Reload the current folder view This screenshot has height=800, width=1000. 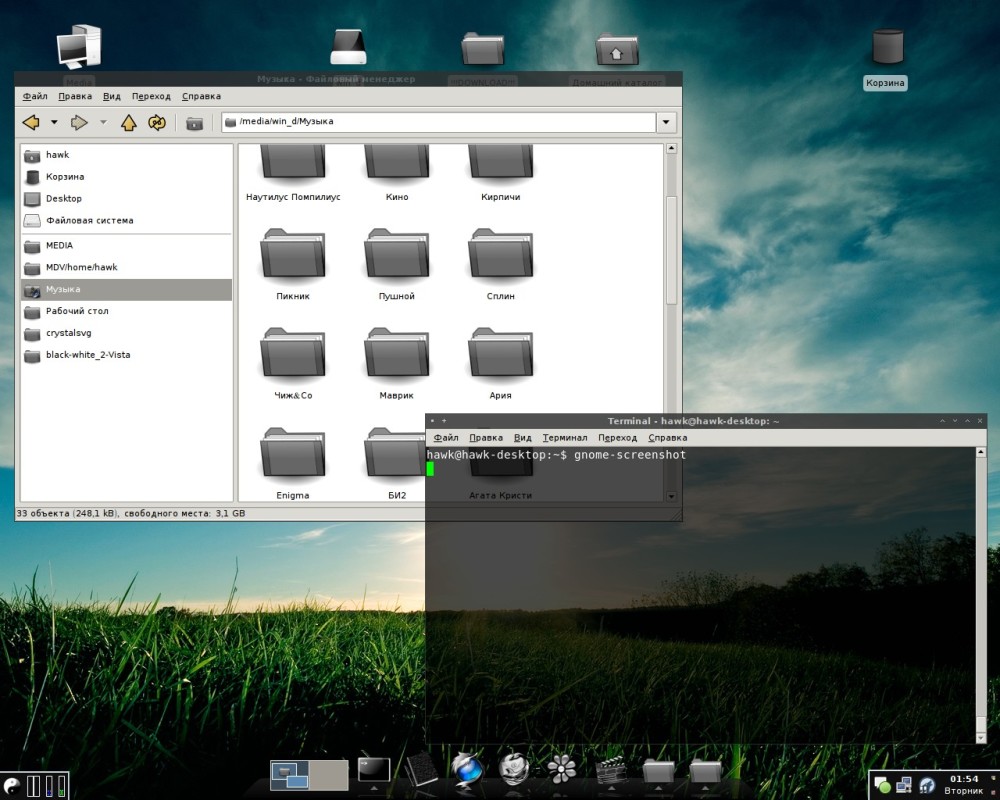[157, 122]
